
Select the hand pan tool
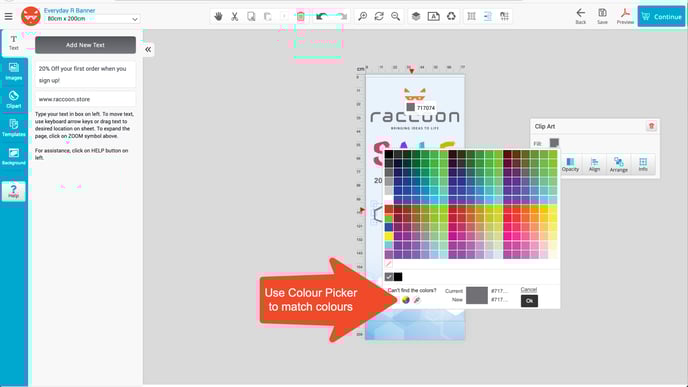point(218,17)
